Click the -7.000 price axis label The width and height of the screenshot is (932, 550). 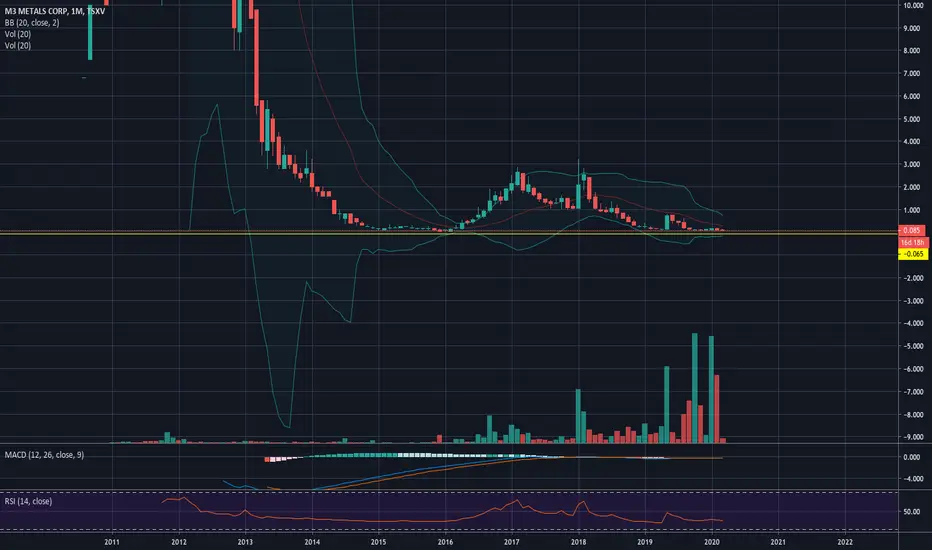click(912, 392)
